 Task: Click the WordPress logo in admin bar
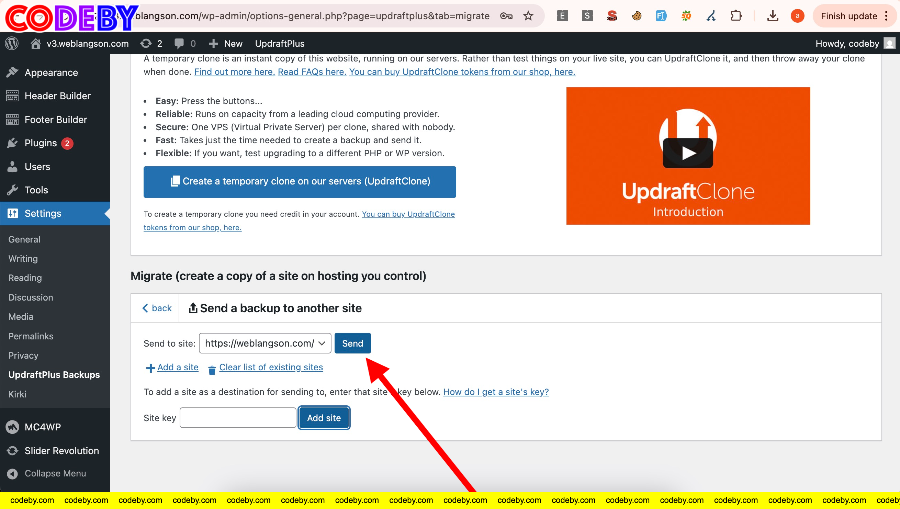pyautogui.click(x=11, y=44)
